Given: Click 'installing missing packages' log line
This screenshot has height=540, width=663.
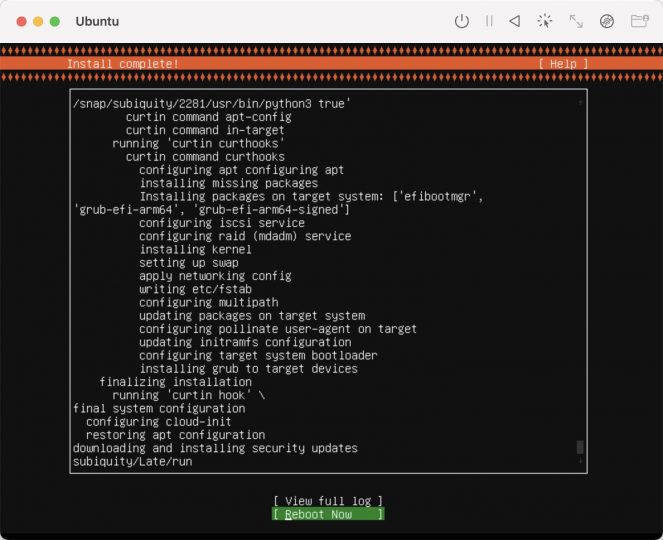Looking at the screenshot, I should coord(229,183).
